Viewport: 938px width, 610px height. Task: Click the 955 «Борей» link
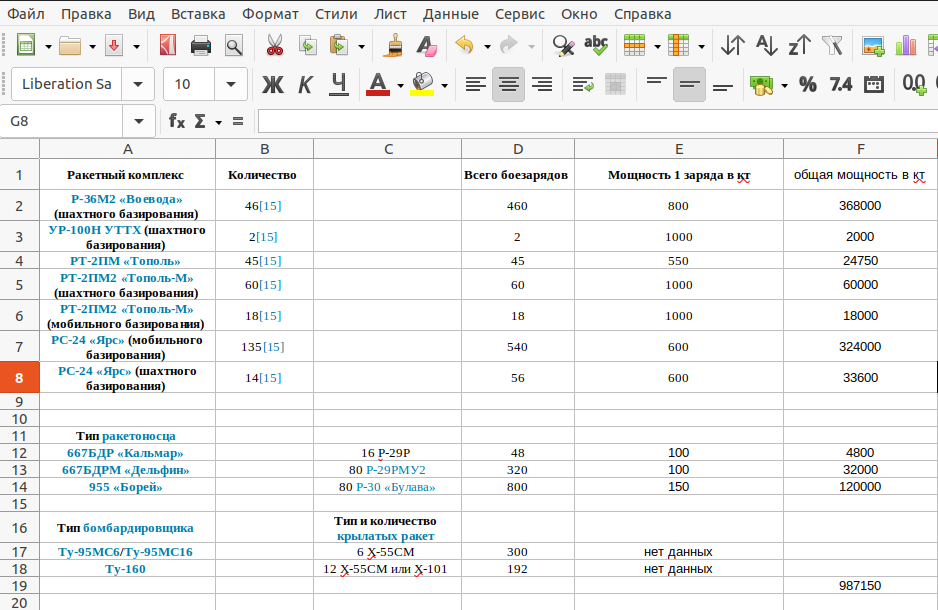(x=125, y=487)
